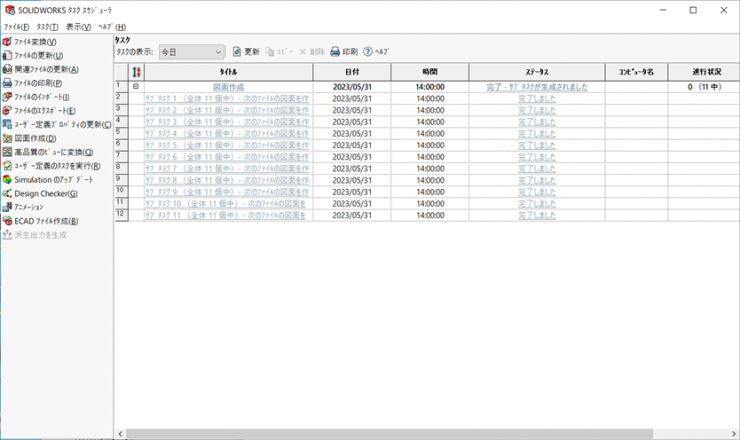Open the サブタスク 5 title link
Screen dimensions: 740x440
(227, 144)
